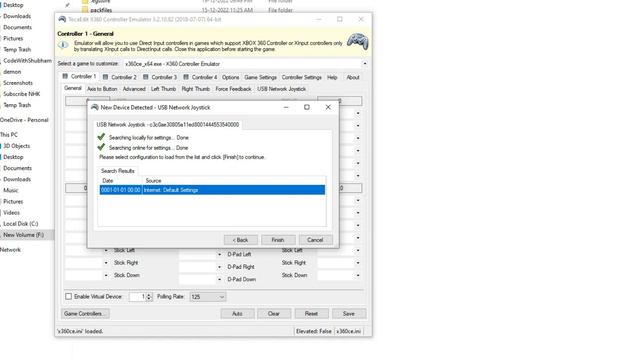
Task: Select the USB Network Joystick device tab in dialog
Action: click(167, 125)
